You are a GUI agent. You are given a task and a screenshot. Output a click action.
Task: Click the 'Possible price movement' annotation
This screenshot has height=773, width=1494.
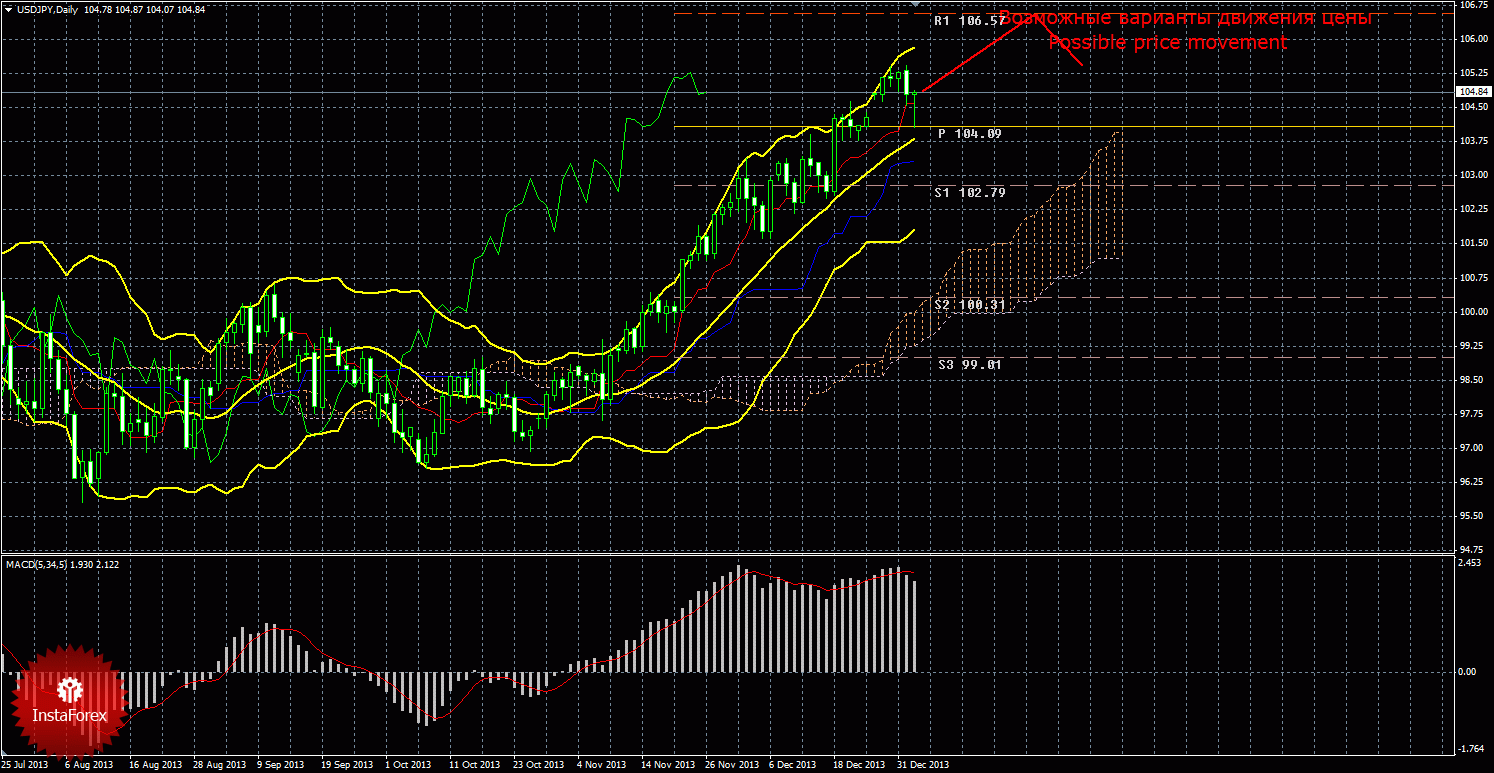1166,42
